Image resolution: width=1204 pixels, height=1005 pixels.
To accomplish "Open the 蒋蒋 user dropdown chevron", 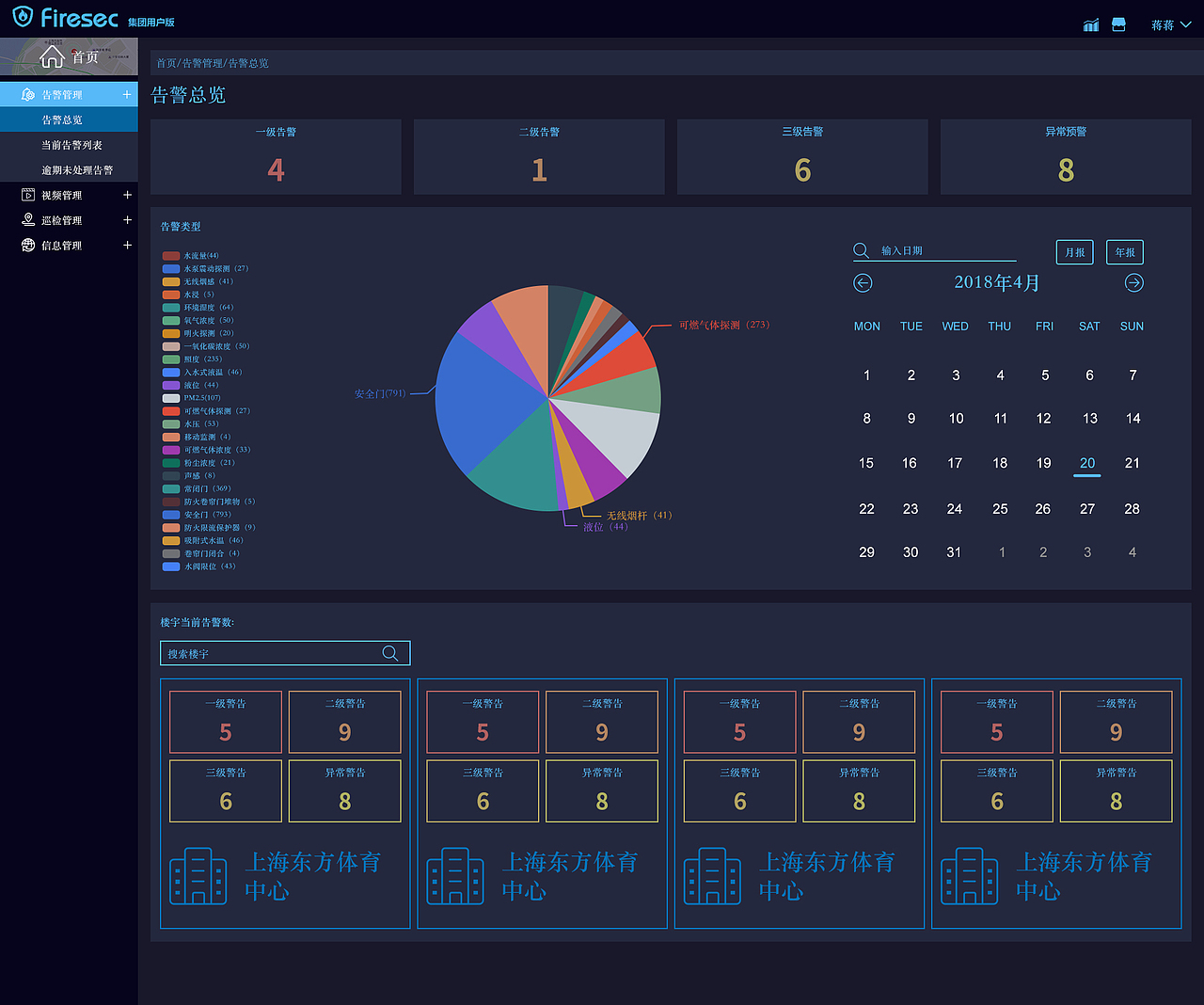I will (1185, 24).
